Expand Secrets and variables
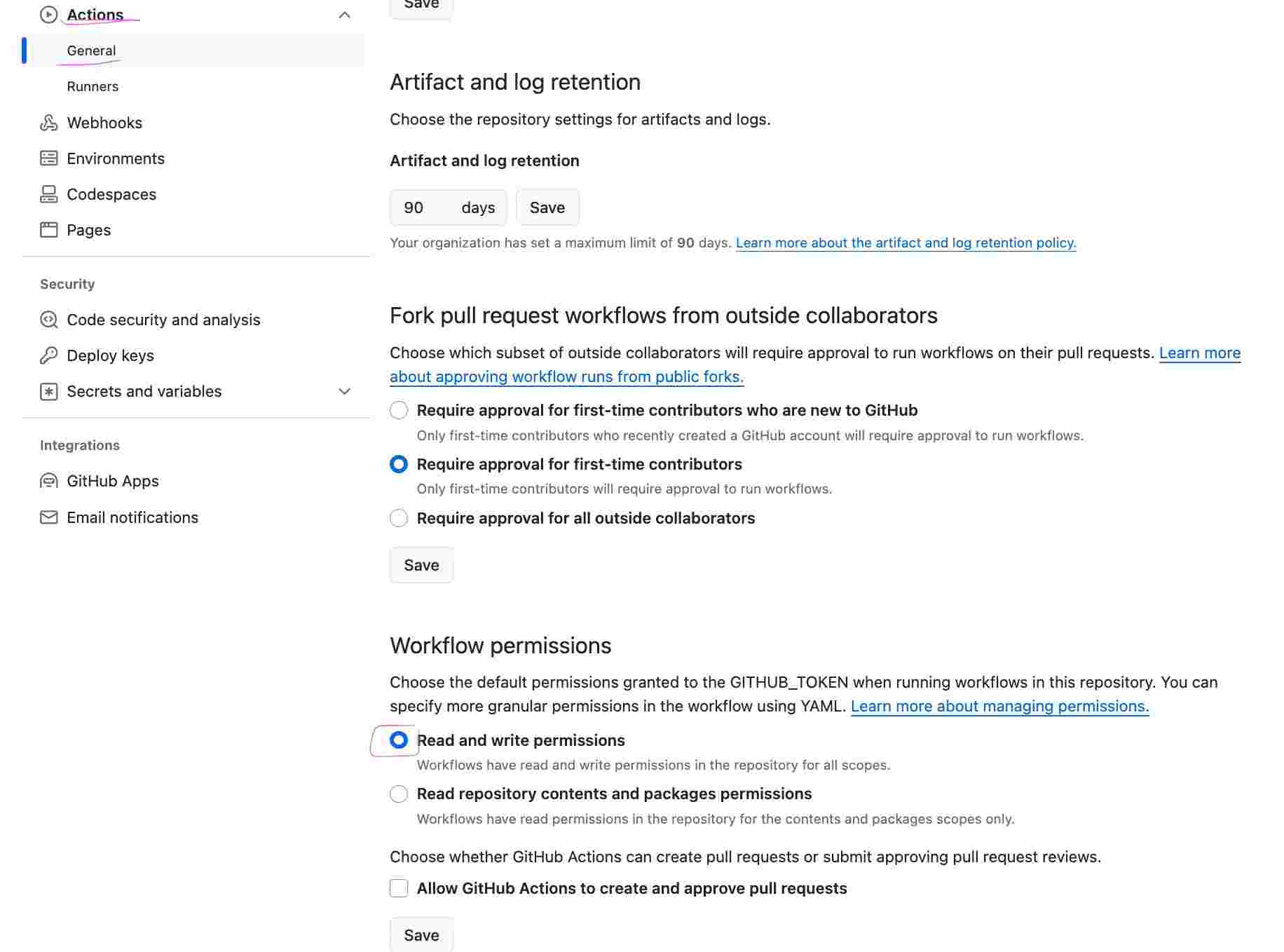The height and width of the screenshot is (952, 1284). [343, 391]
